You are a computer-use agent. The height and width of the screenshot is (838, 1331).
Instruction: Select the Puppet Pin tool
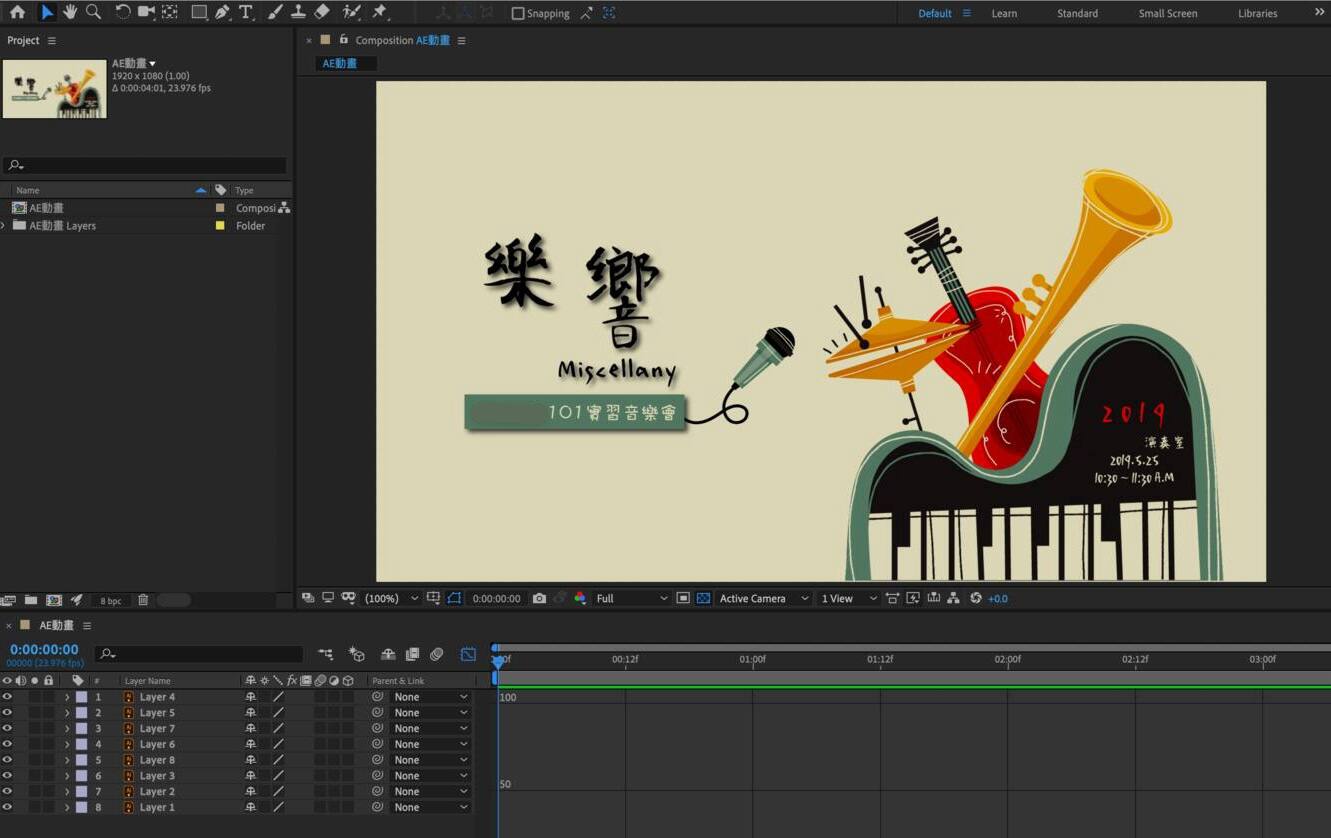pyautogui.click(x=379, y=12)
